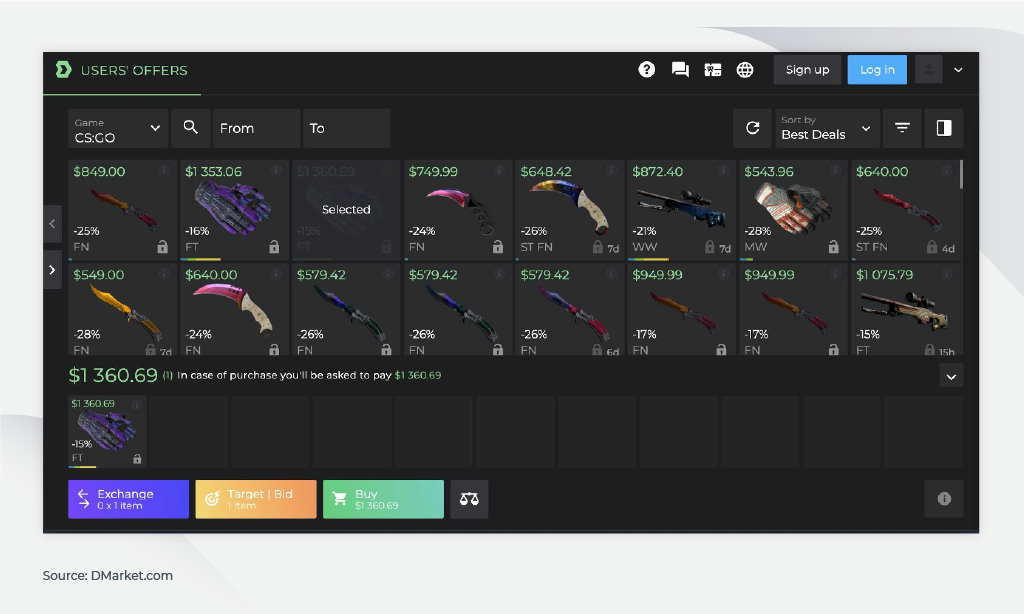Image resolution: width=1024 pixels, height=614 pixels.
Task: Click the balance scales compare icon
Action: click(469, 499)
